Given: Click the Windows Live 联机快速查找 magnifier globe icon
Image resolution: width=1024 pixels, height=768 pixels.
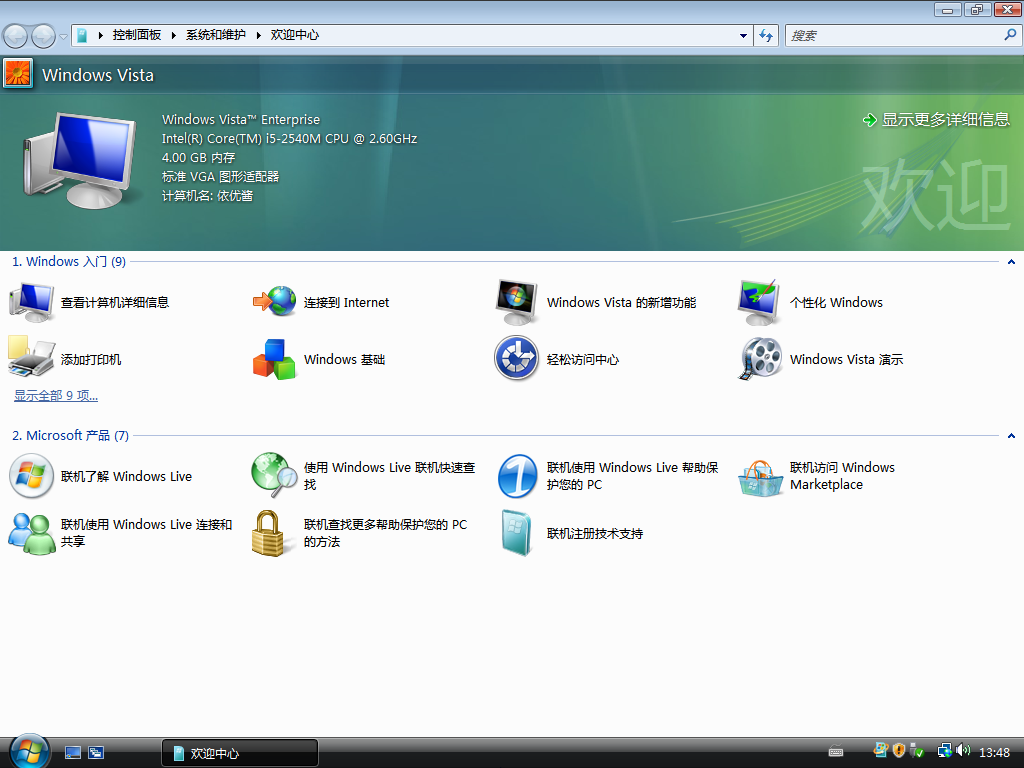Looking at the screenshot, I should click(x=274, y=475).
